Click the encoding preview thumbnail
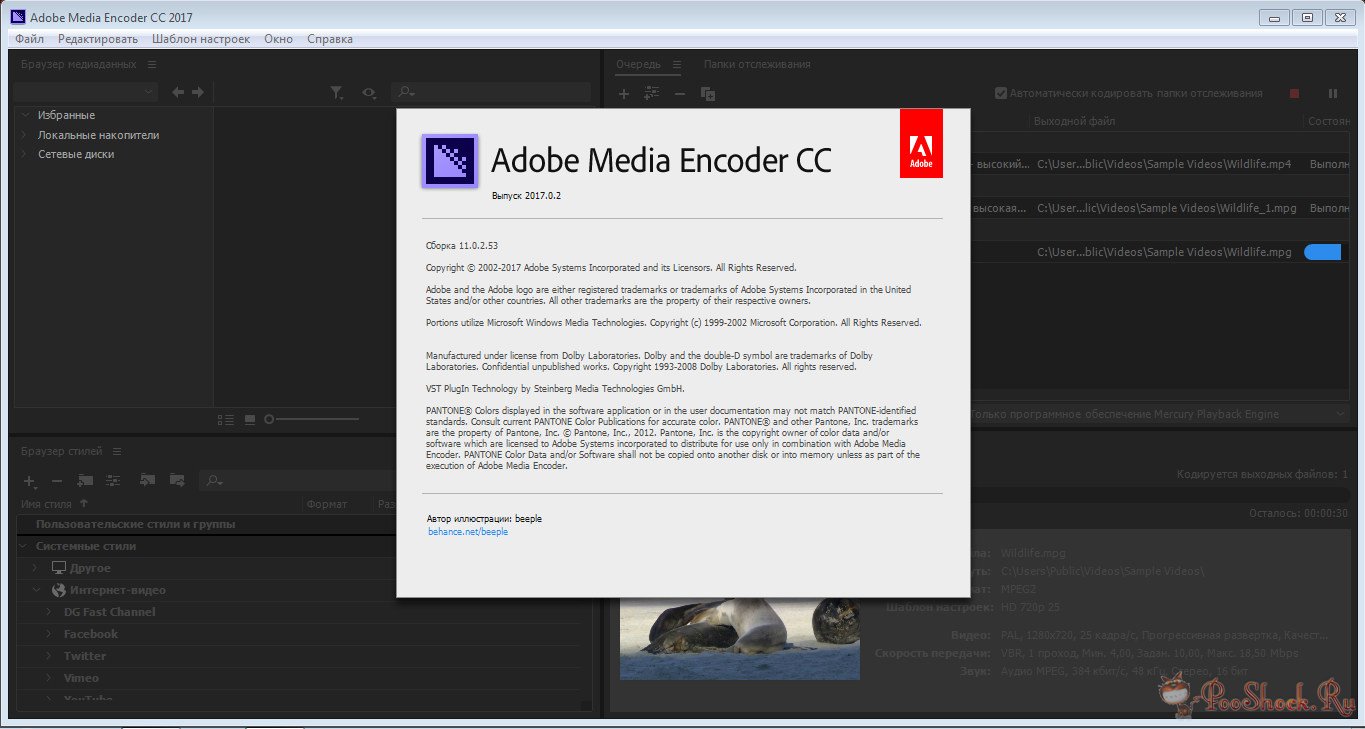The height and width of the screenshot is (729, 1365). point(739,638)
